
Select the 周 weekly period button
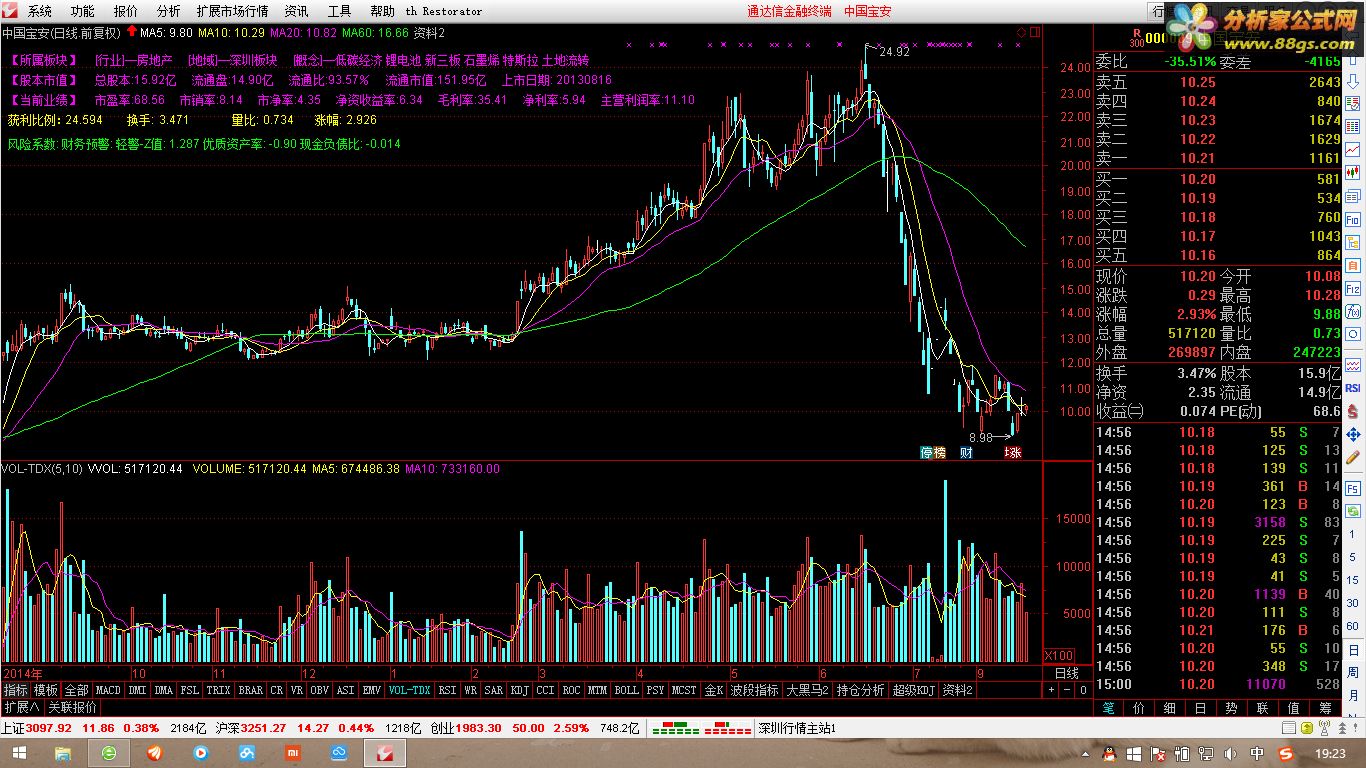click(1352, 672)
